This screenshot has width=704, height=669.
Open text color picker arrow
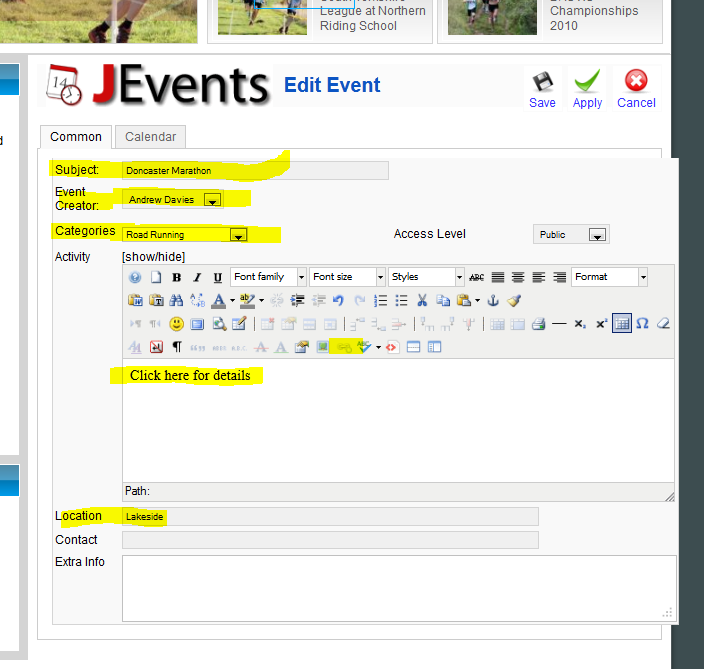pyautogui.click(x=233, y=300)
